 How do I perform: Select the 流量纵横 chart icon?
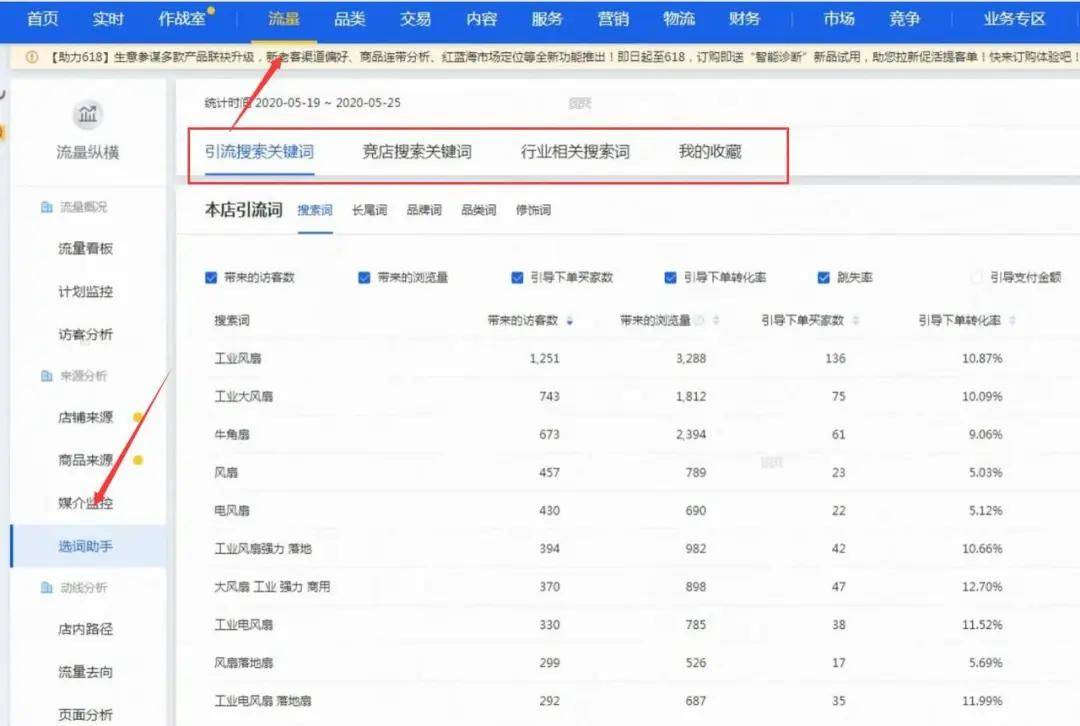pos(87,114)
